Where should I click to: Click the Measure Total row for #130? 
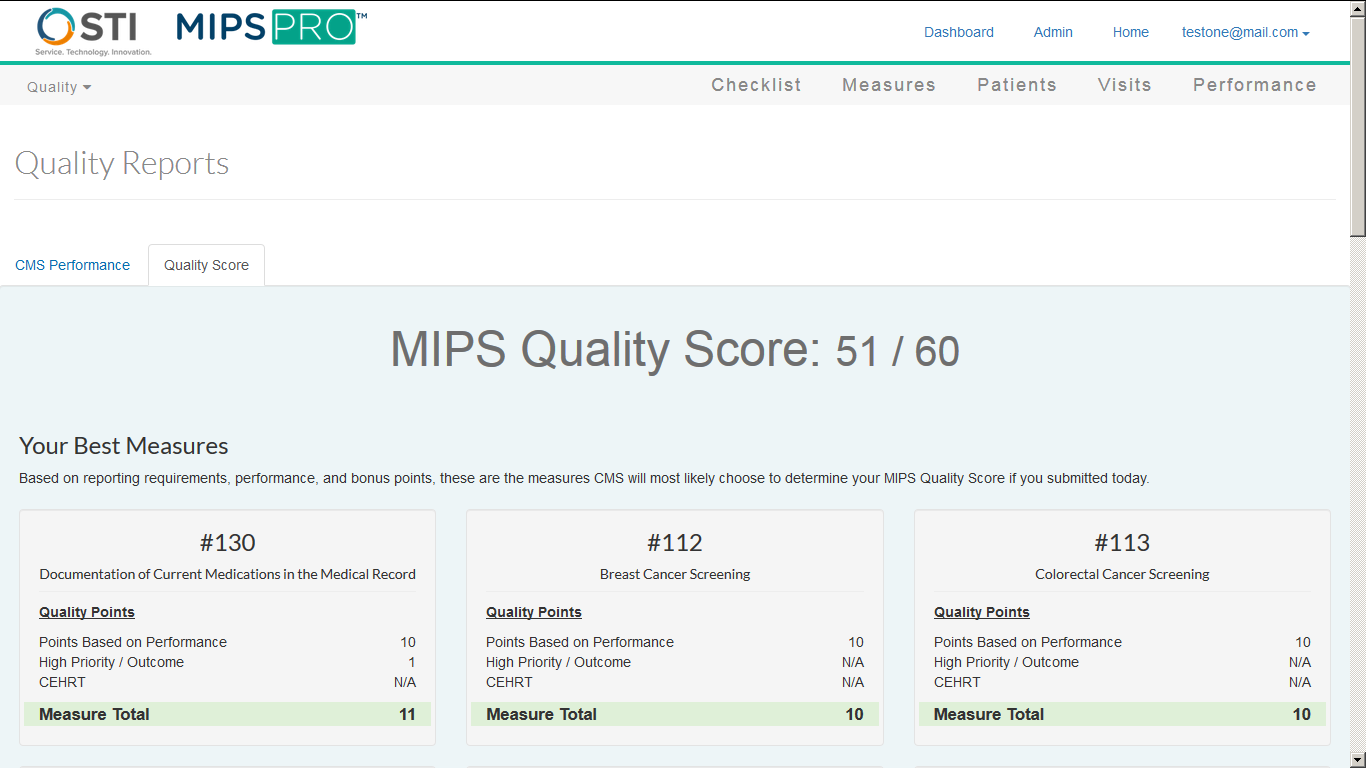point(227,714)
